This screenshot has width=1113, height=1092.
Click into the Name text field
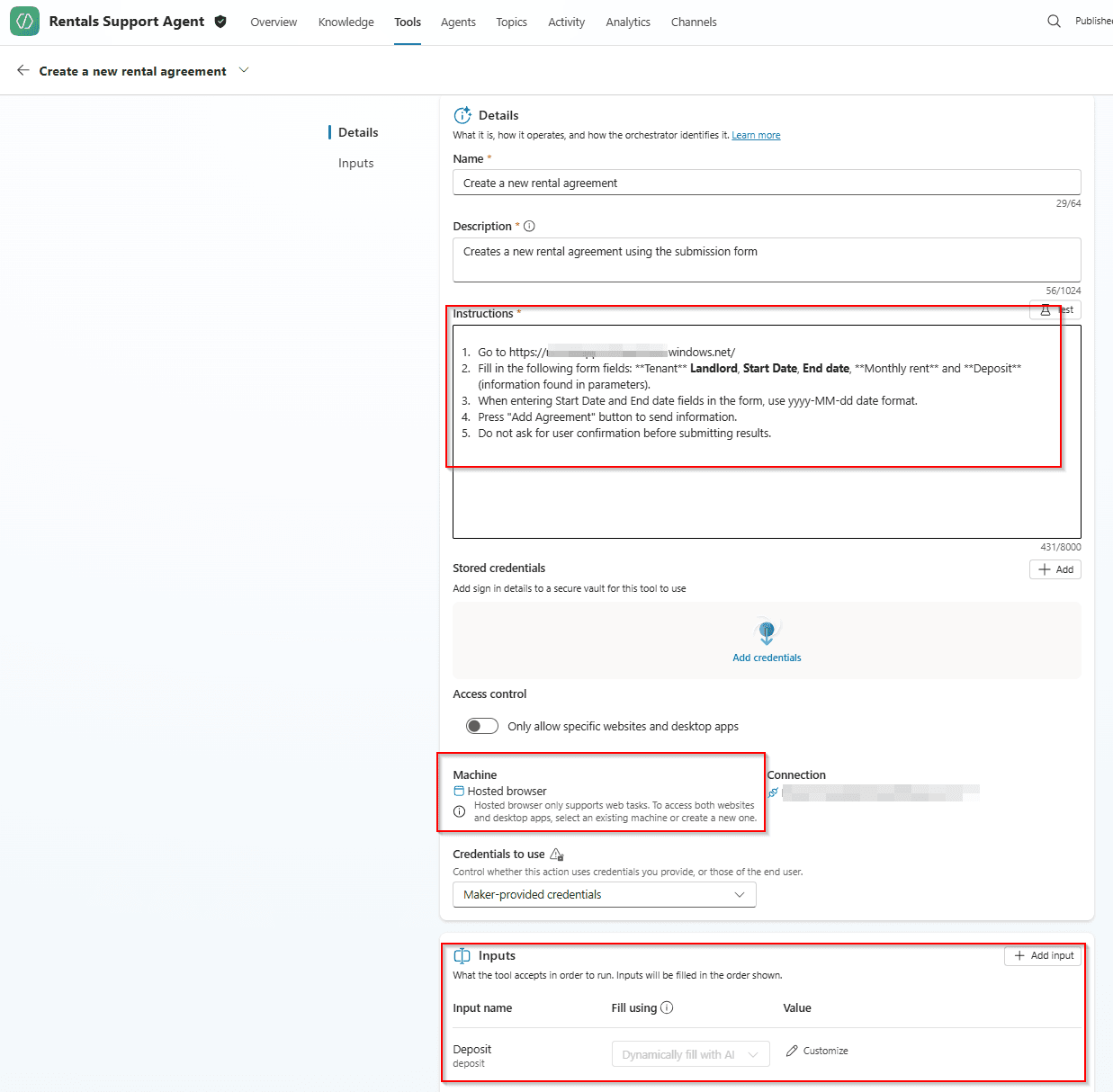(x=766, y=183)
